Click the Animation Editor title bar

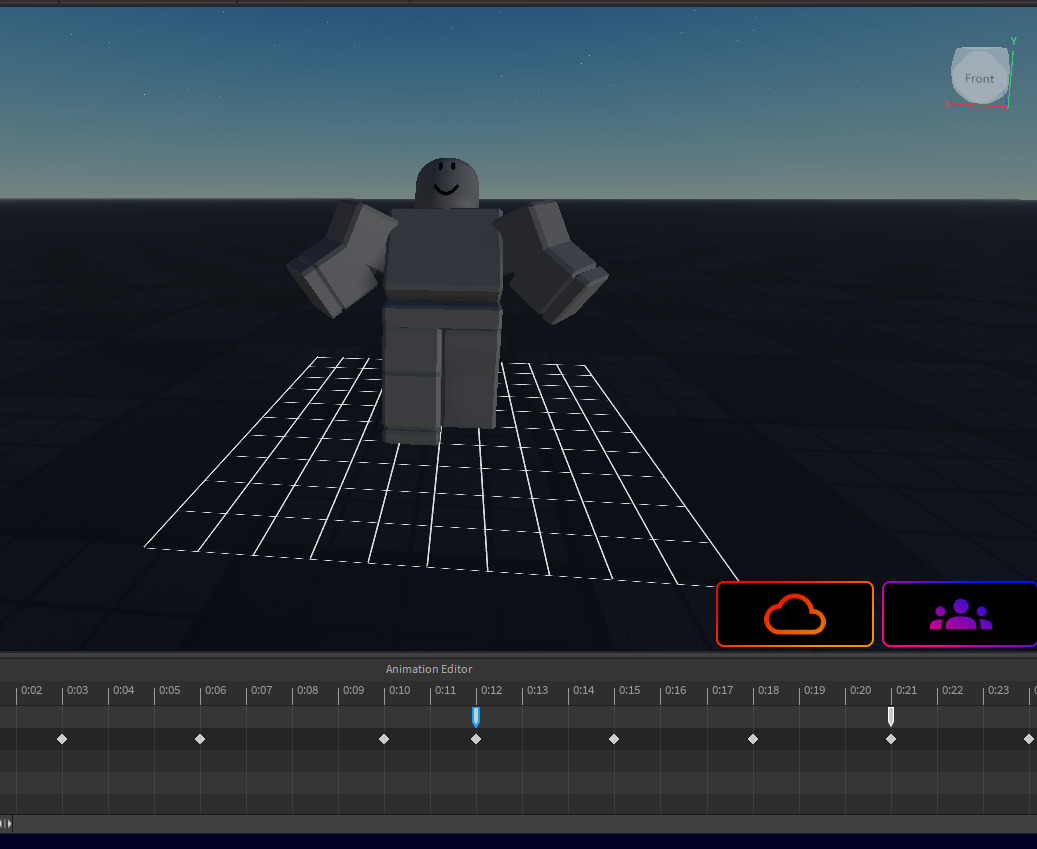[429, 669]
